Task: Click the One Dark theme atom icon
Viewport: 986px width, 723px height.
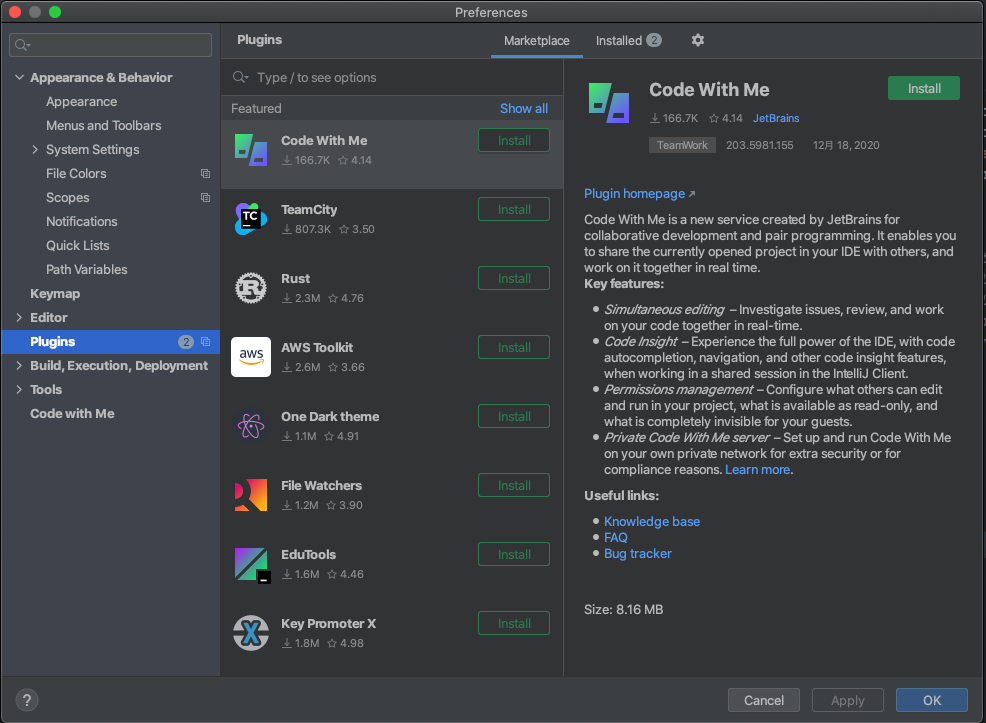Action: [251, 426]
